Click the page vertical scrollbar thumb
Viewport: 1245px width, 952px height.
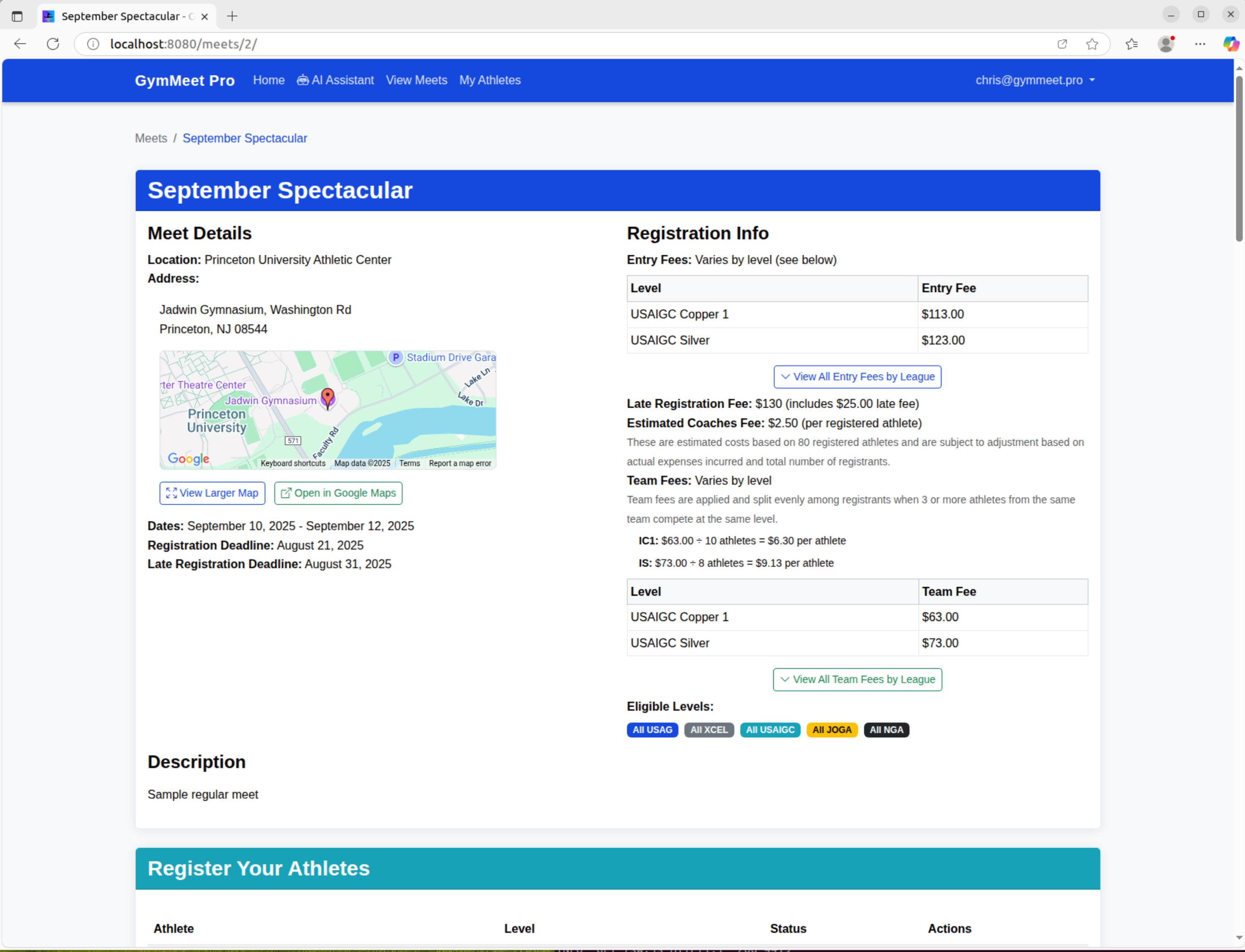pos(1239,159)
